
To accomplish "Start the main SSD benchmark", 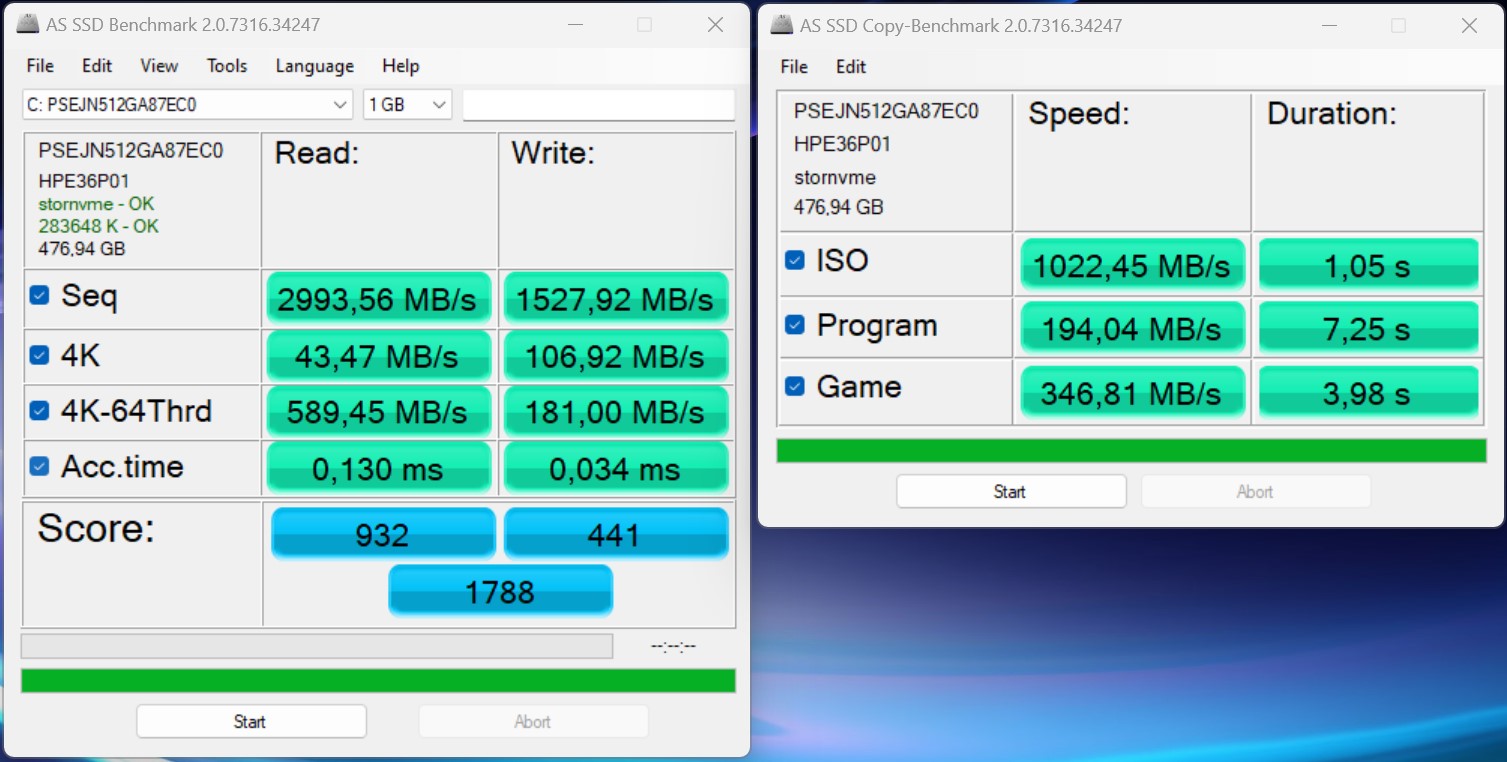I will coord(251,721).
